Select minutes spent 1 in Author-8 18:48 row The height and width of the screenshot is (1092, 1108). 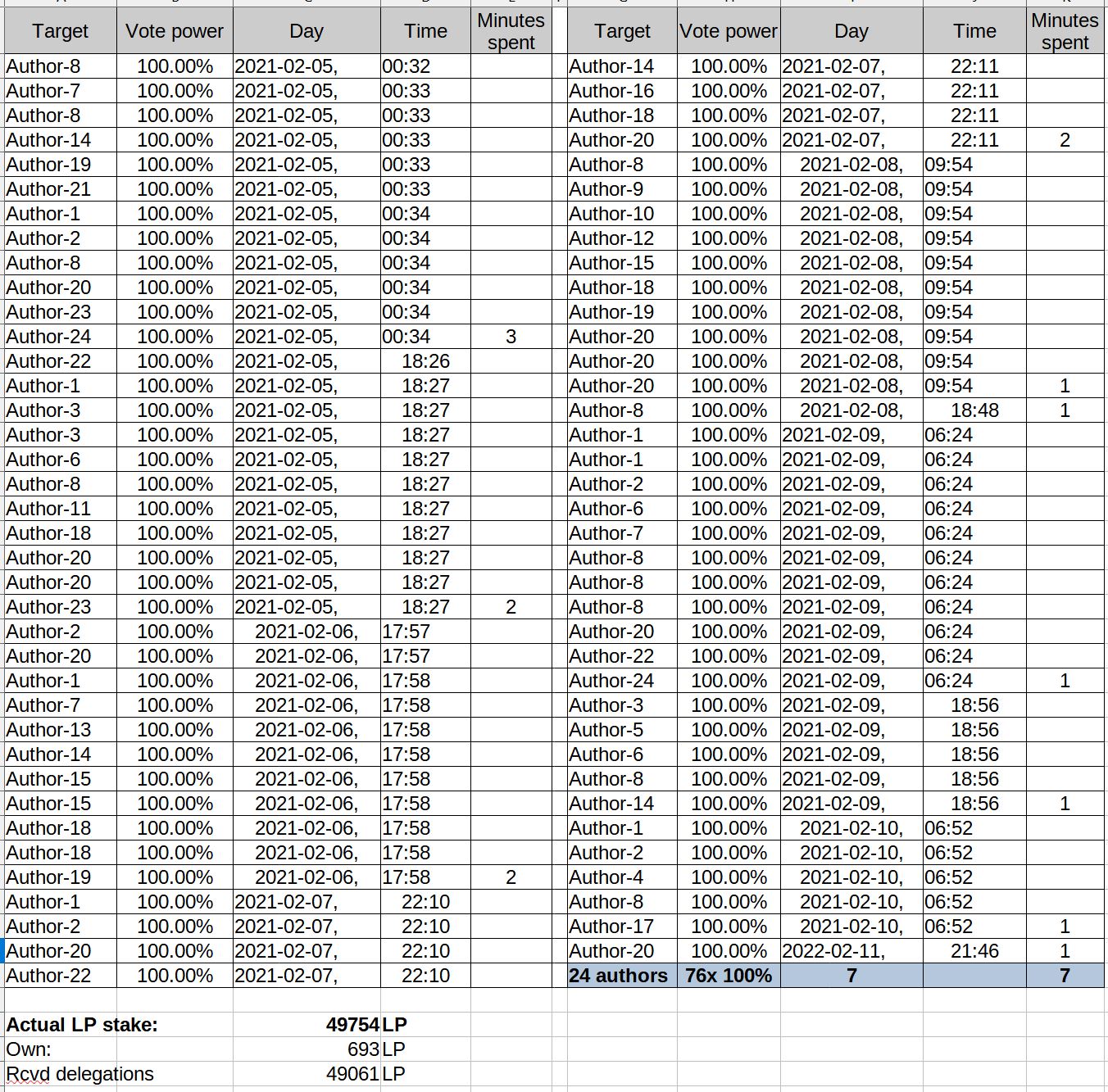coord(1065,410)
